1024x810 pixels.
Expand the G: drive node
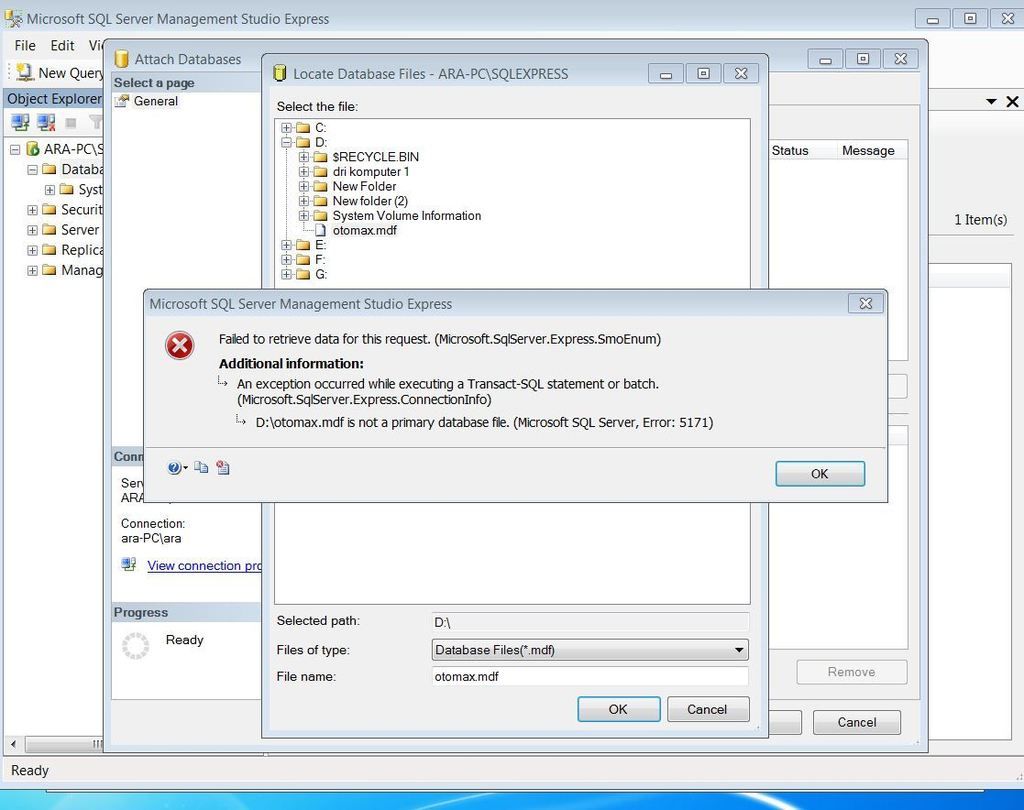tap(286, 274)
